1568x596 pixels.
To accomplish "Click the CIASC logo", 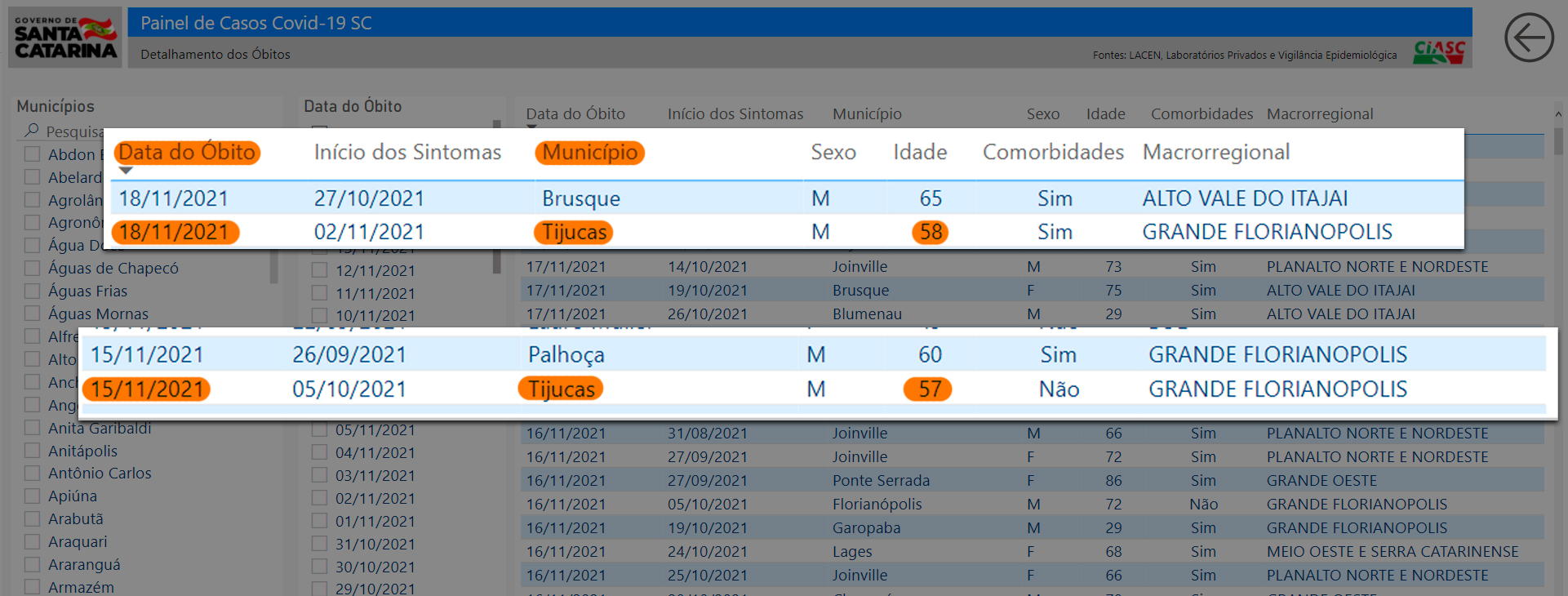I will (x=1439, y=52).
